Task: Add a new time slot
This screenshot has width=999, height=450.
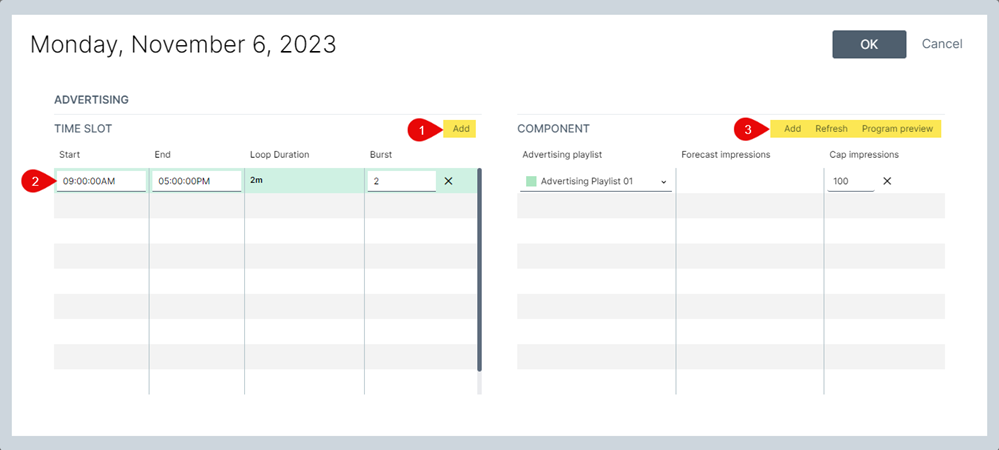Action: 461,129
